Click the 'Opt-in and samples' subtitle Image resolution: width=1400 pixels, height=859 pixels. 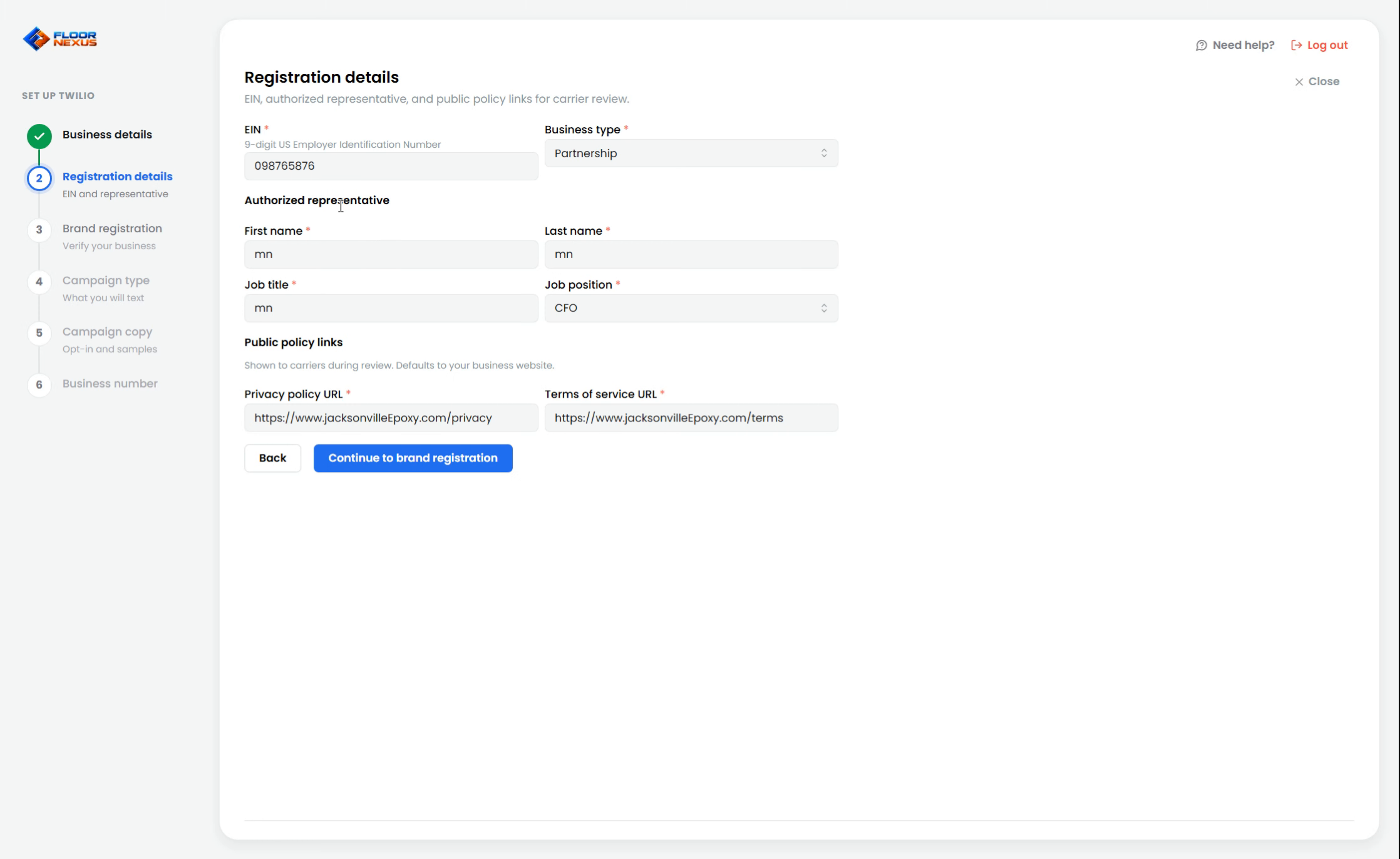(x=110, y=349)
